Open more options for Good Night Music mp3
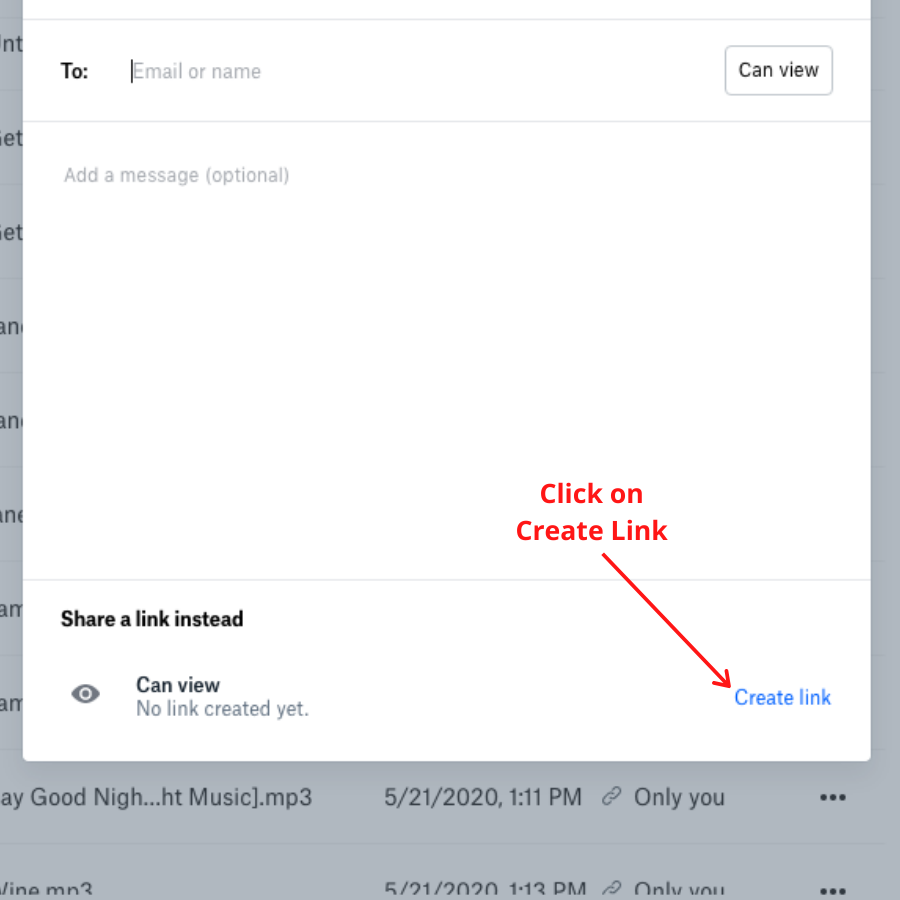Viewport: 900px width, 900px height. pyautogui.click(x=832, y=797)
